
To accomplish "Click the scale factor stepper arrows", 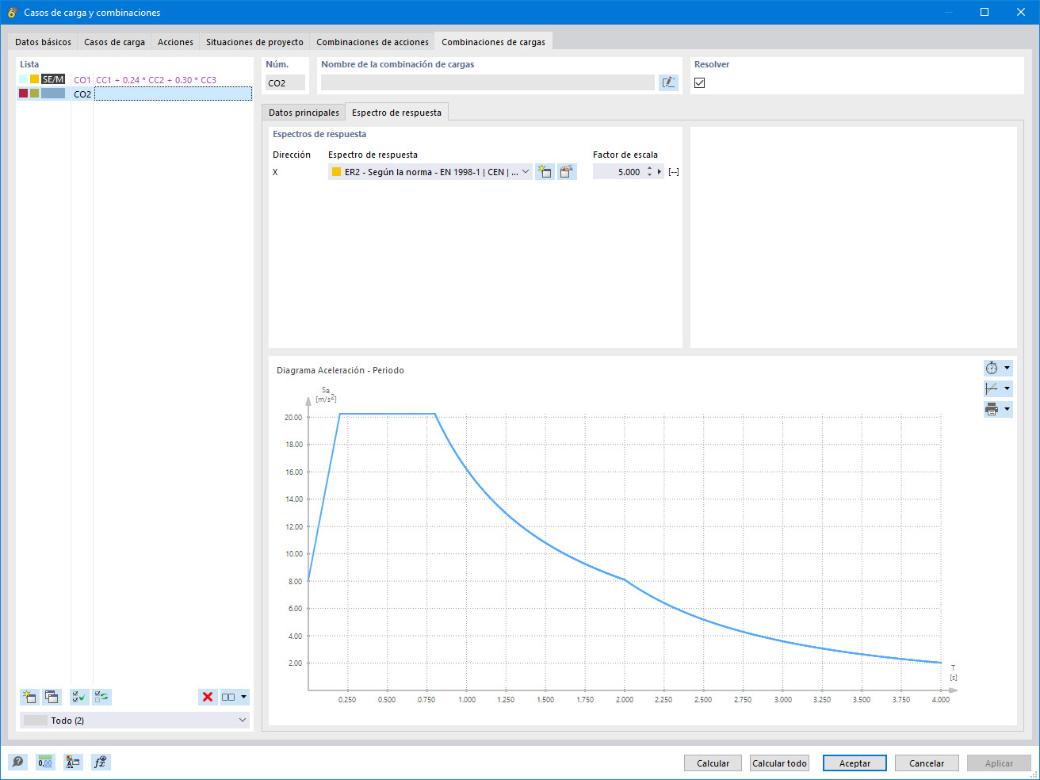I will (x=649, y=172).
